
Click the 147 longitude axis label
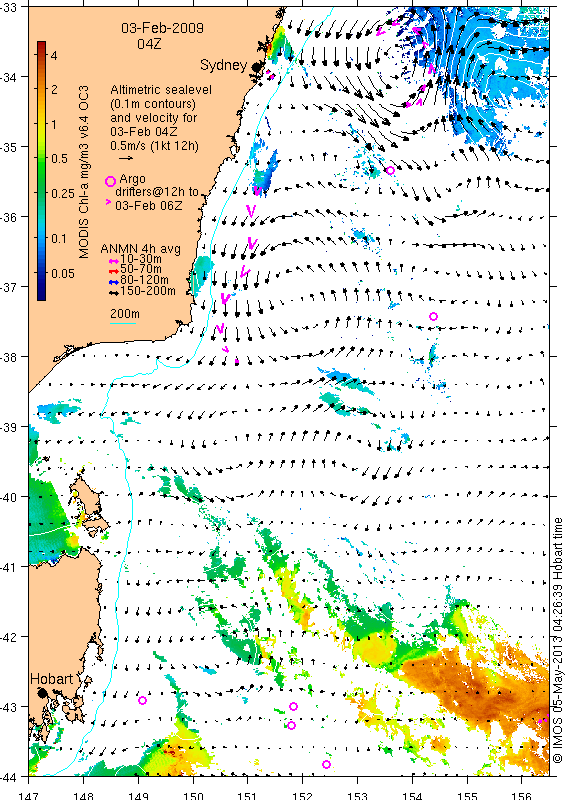click(28, 795)
